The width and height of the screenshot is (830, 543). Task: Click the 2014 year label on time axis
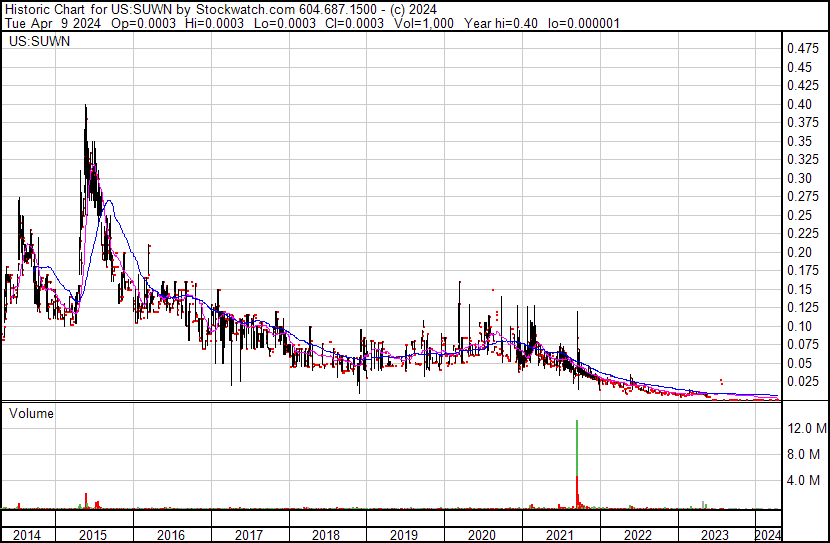click(27, 535)
